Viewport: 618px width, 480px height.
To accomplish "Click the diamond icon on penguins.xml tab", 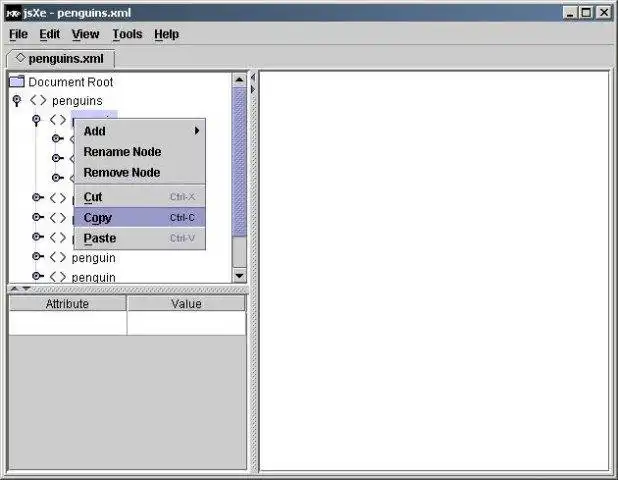I will [x=20, y=58].
